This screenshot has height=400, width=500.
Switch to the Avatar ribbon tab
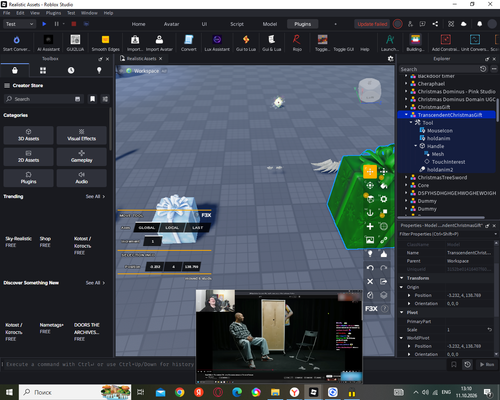tap(171, 24)
